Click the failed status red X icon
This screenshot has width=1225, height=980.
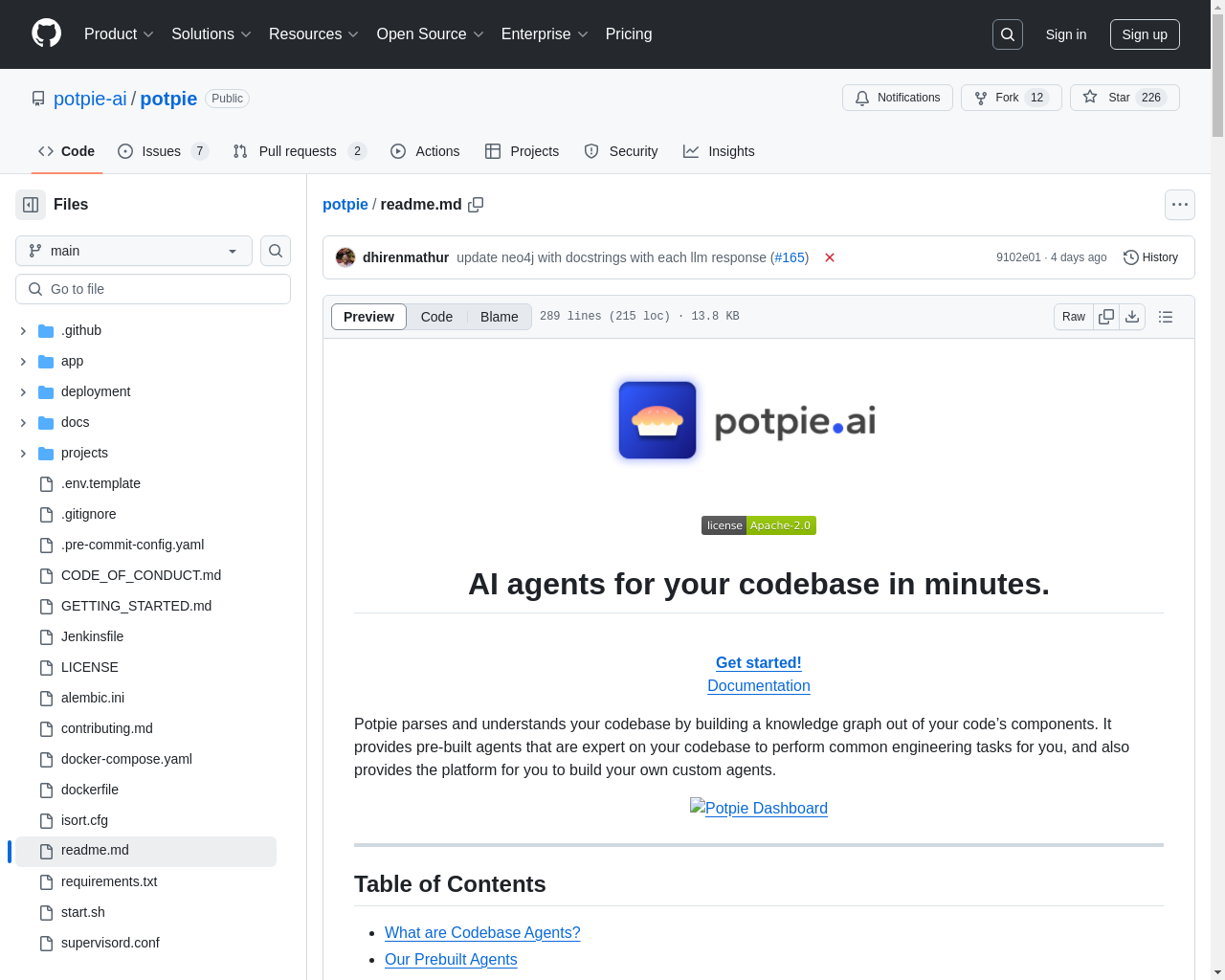pyautogui.click(x=830, y=257)
